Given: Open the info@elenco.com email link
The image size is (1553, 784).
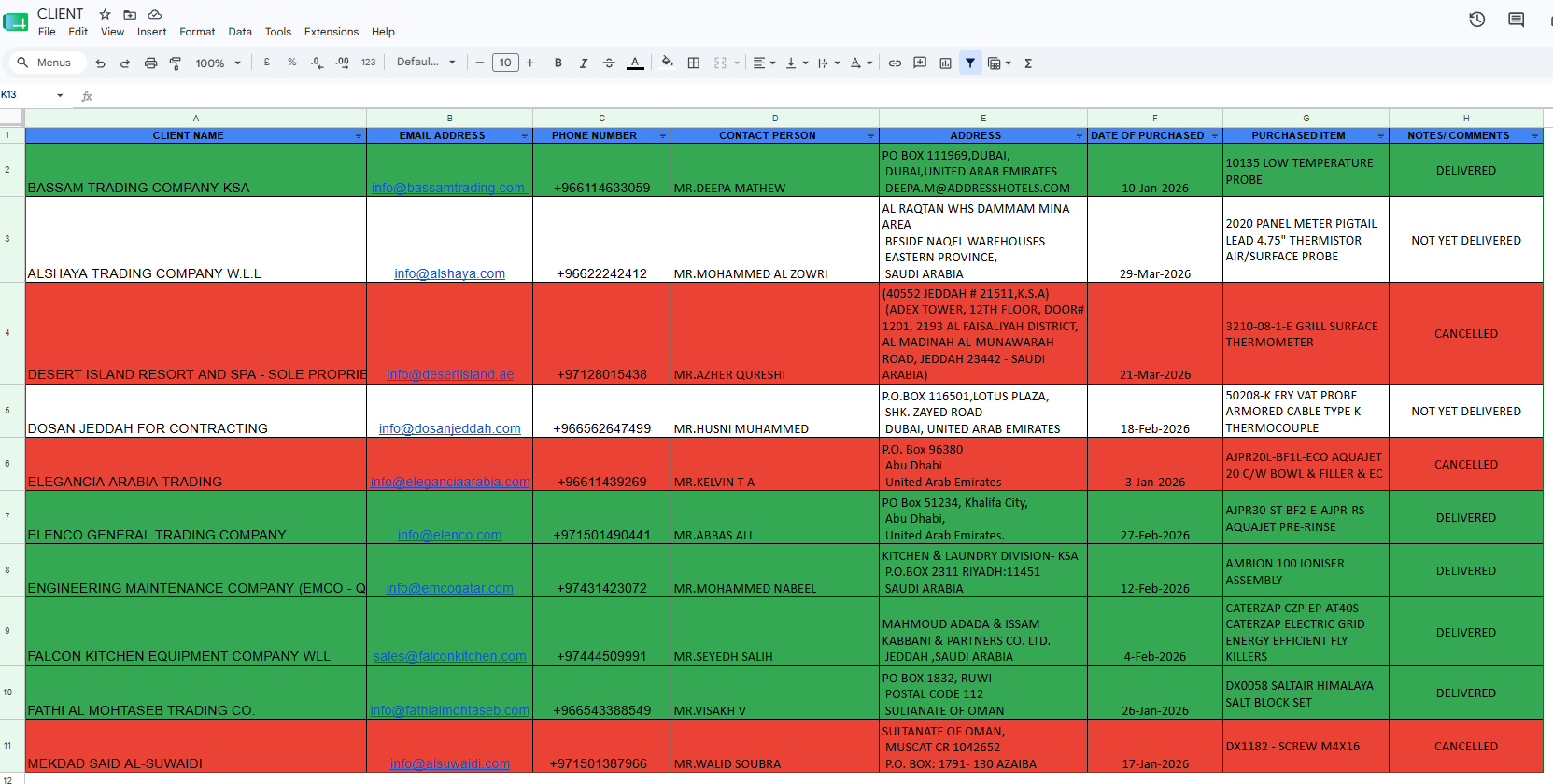Looking at the screenshot, I should [449, 535].
